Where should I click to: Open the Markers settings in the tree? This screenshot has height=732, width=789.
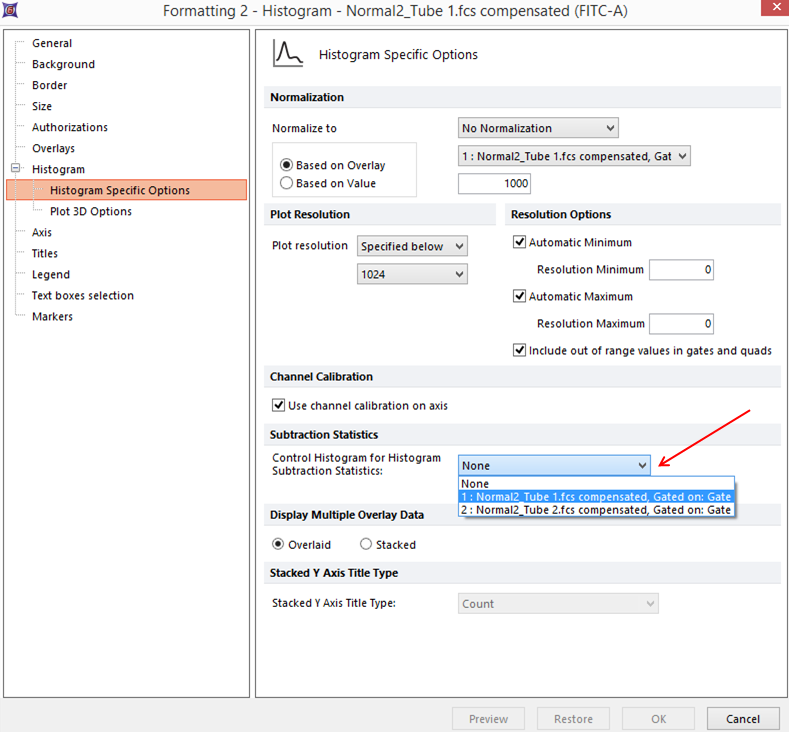(52, 316)
